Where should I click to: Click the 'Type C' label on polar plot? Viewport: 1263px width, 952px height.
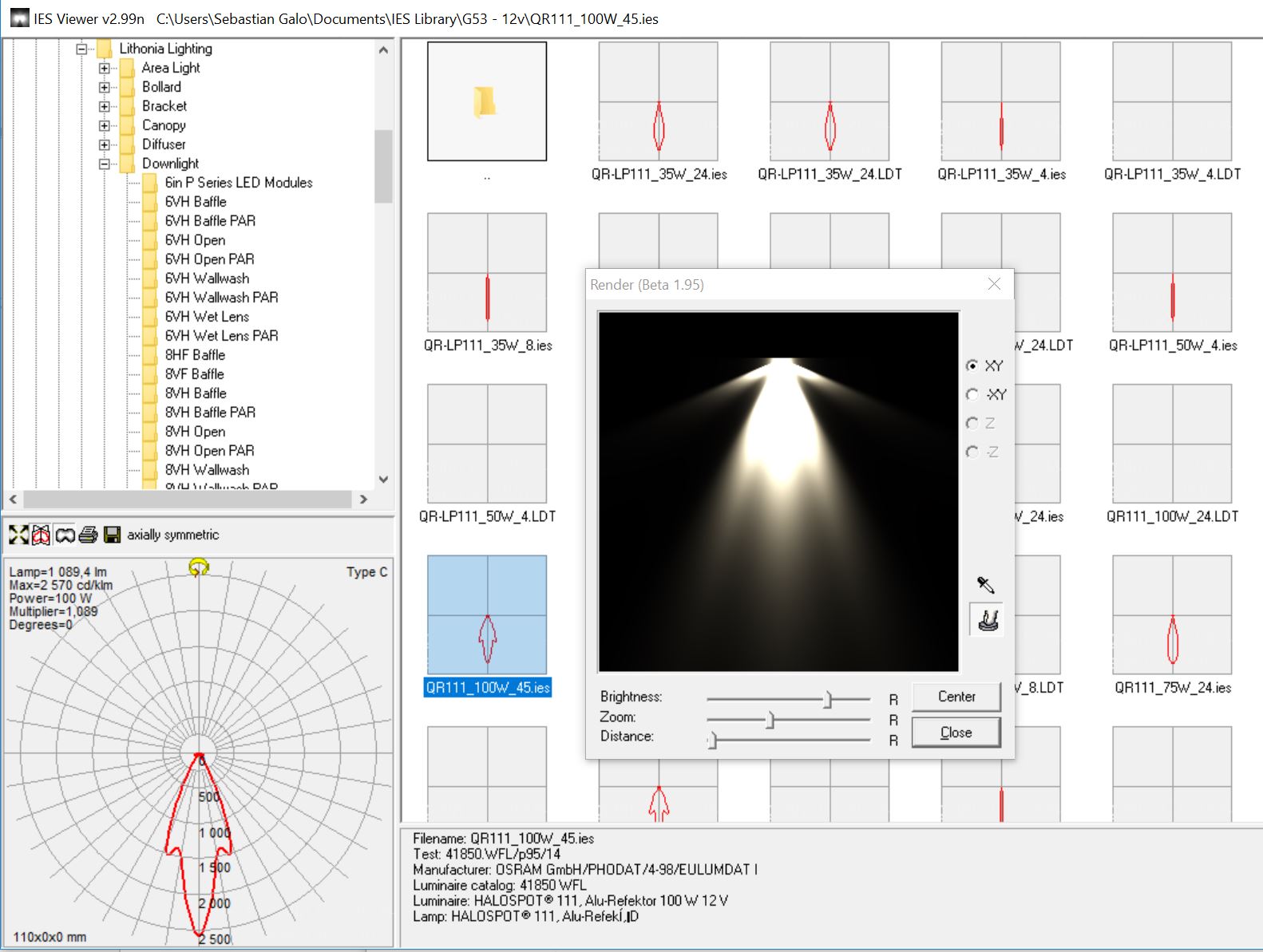click(x=366, y=572)
